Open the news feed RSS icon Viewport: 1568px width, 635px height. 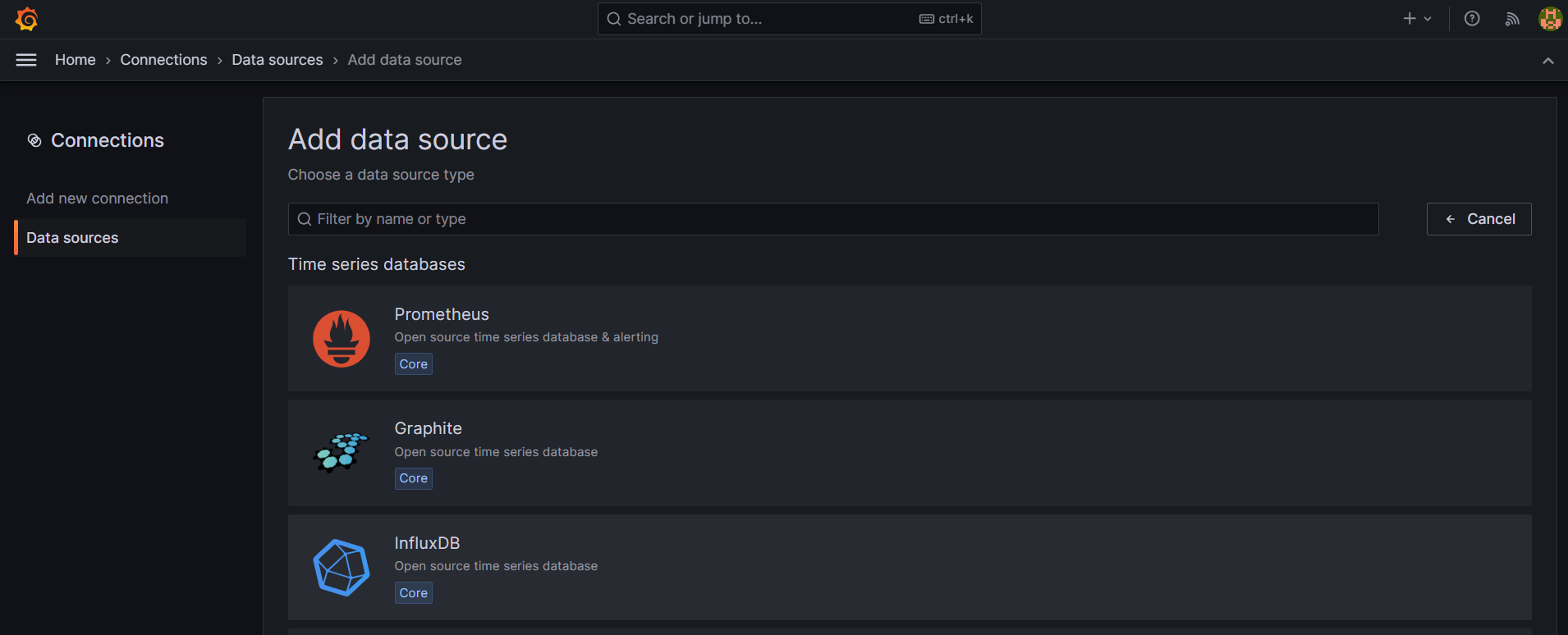click(x=1512, y=19)
